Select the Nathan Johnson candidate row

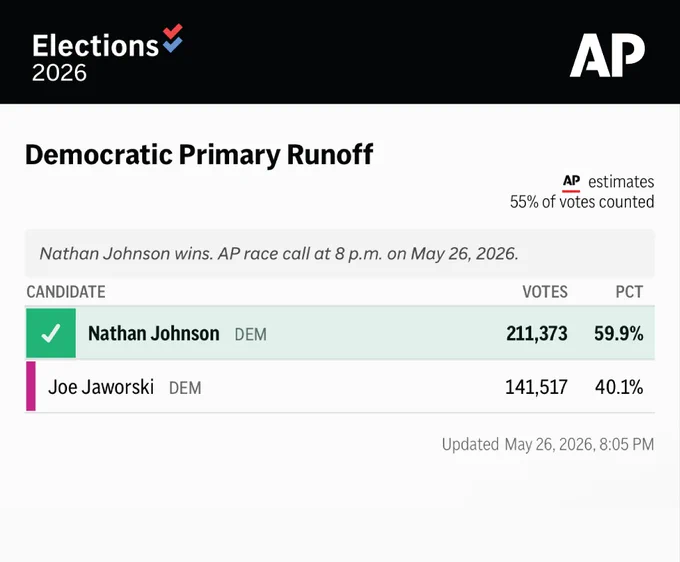tap(340, 333)
